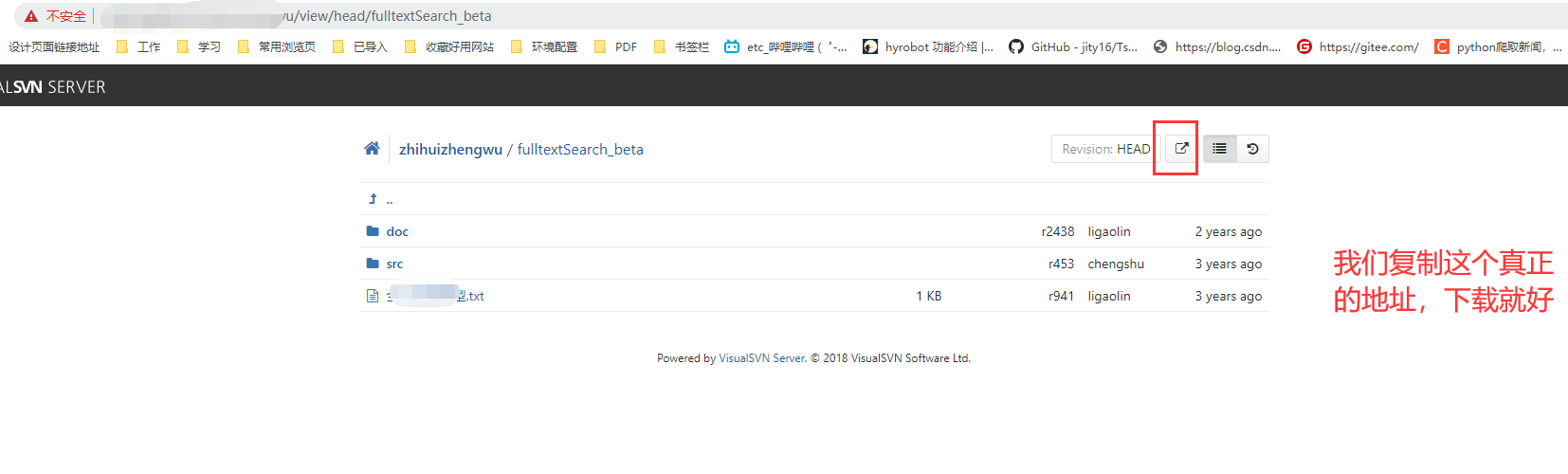The width and height of the screenshot is (1568, 474).
Task: Click "2 years ago" in doc row
Action: (1229, 231)
